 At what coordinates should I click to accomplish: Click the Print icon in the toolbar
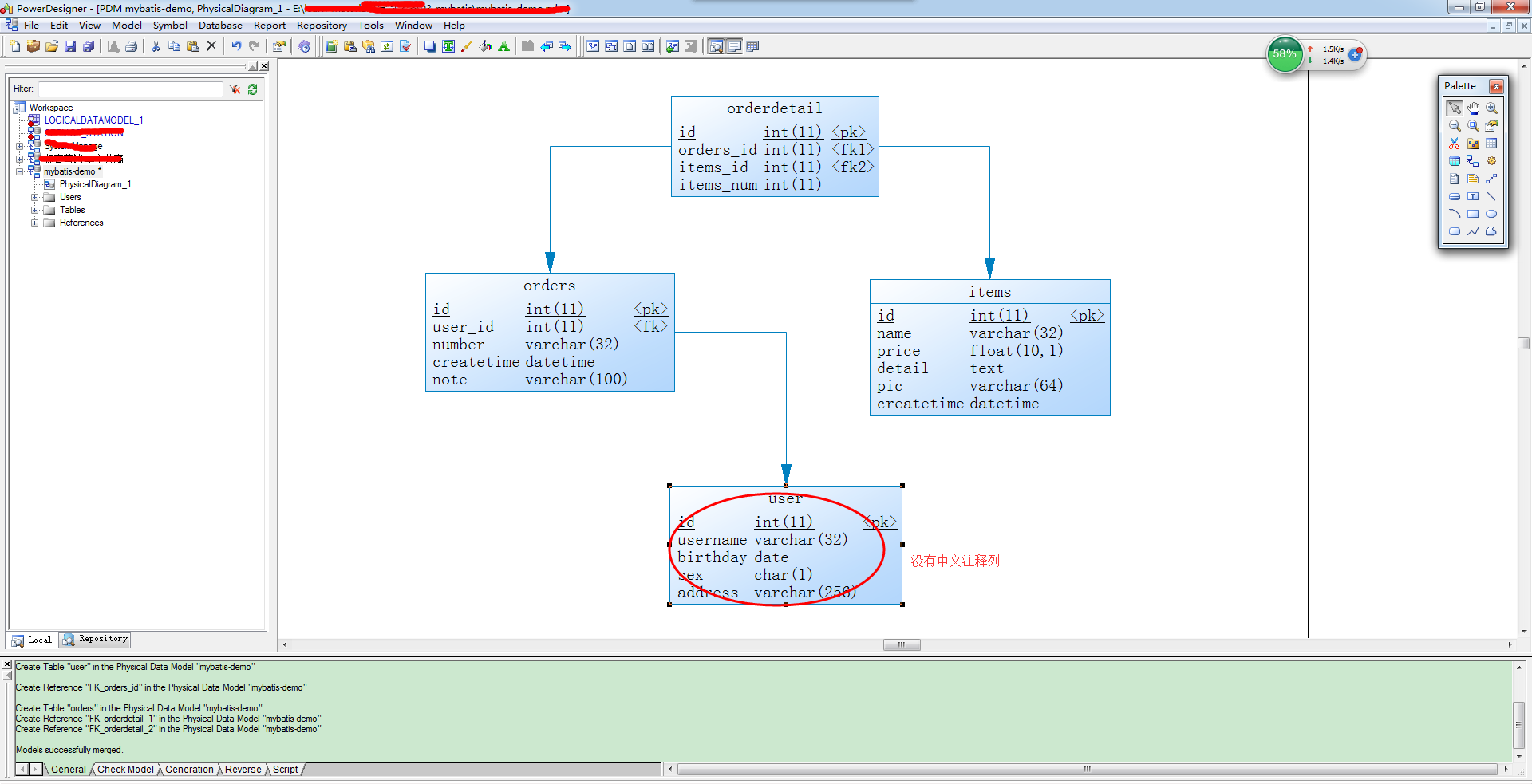131,46
